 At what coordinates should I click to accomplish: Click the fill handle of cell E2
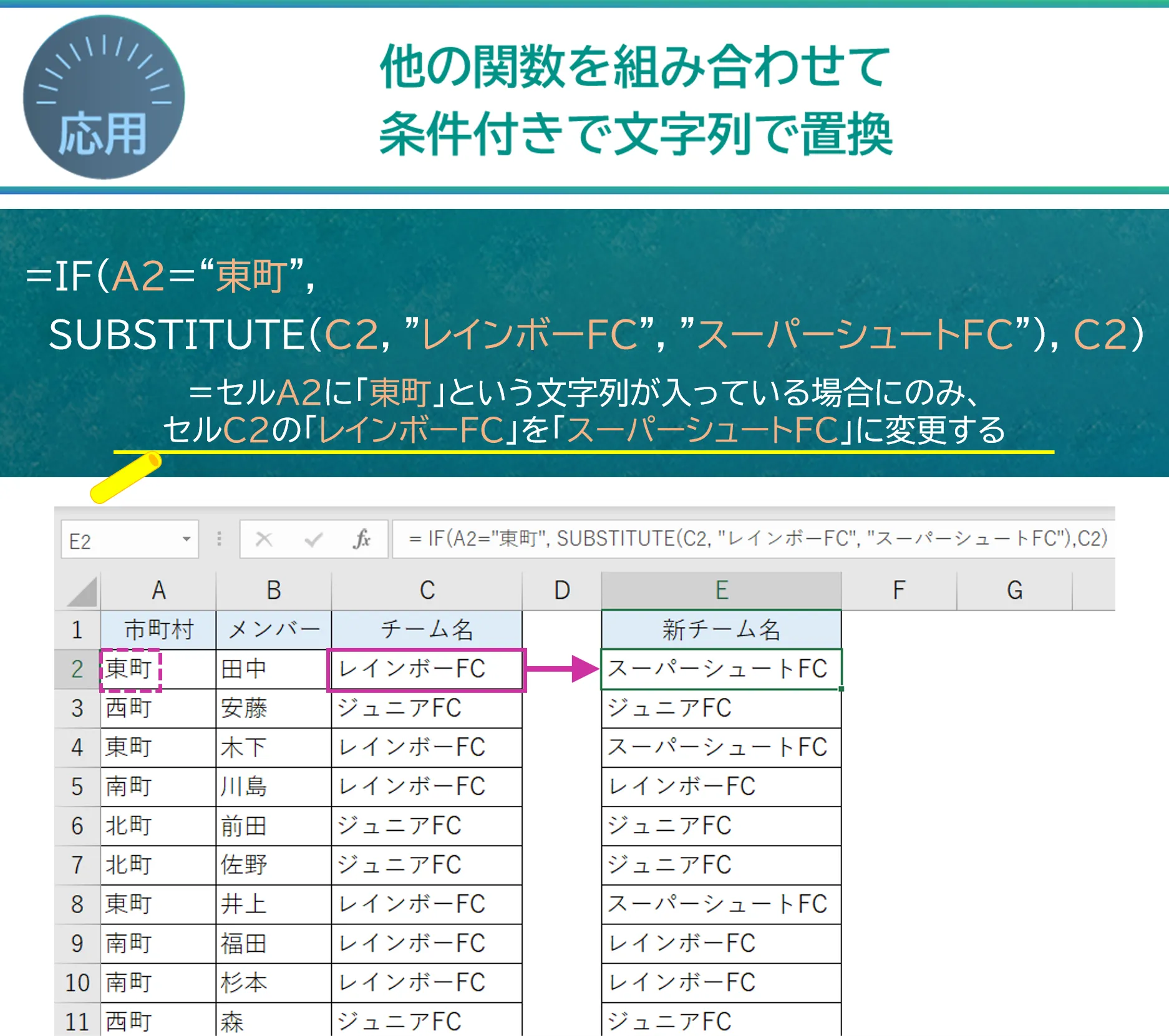pos(842,689)
